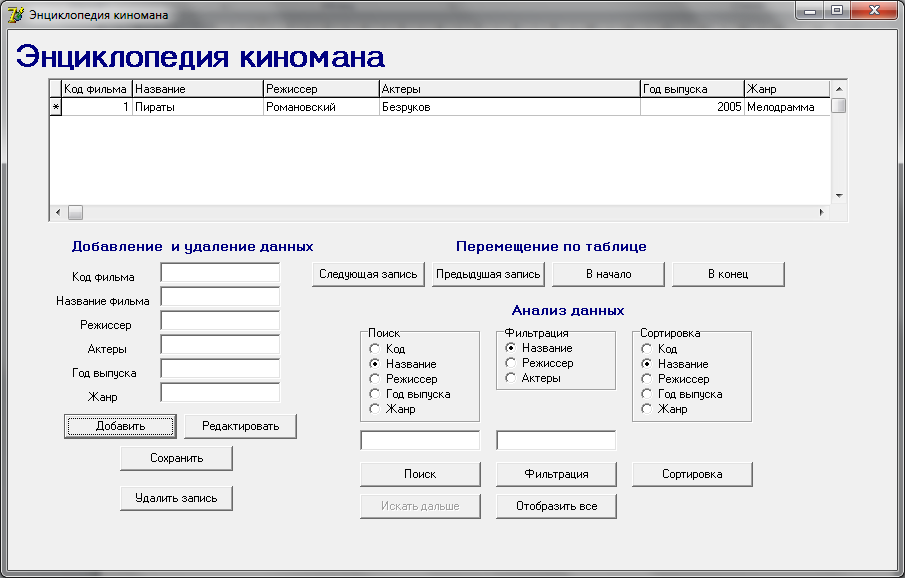This screenshot has height=578, width=905.
Task: Jump to table end with В конец
Action: pos(728,274)
